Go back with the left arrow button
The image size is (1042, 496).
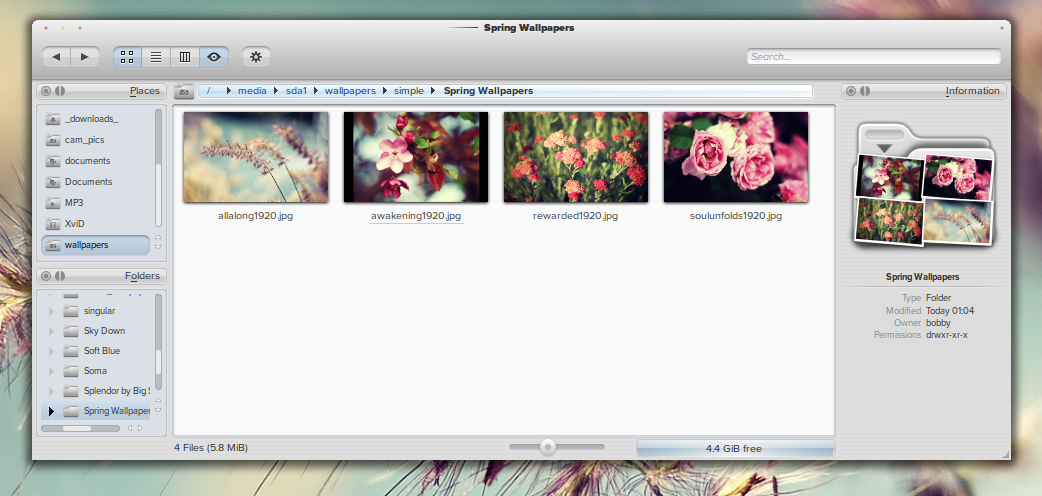(56, 57)
